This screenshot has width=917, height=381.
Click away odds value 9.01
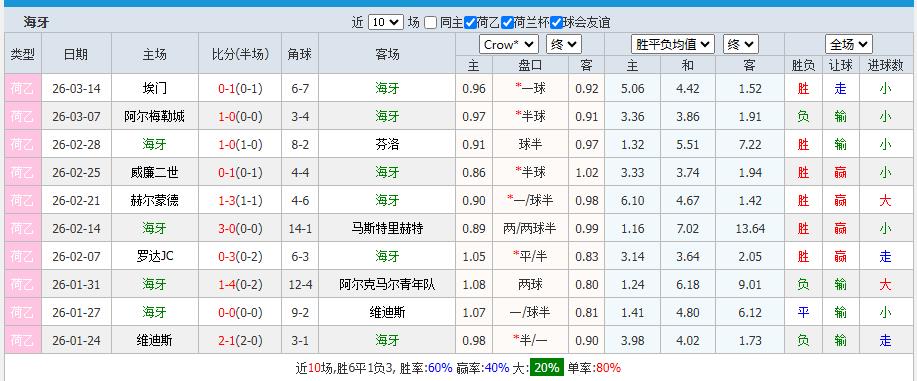click(x=750, y=285)
